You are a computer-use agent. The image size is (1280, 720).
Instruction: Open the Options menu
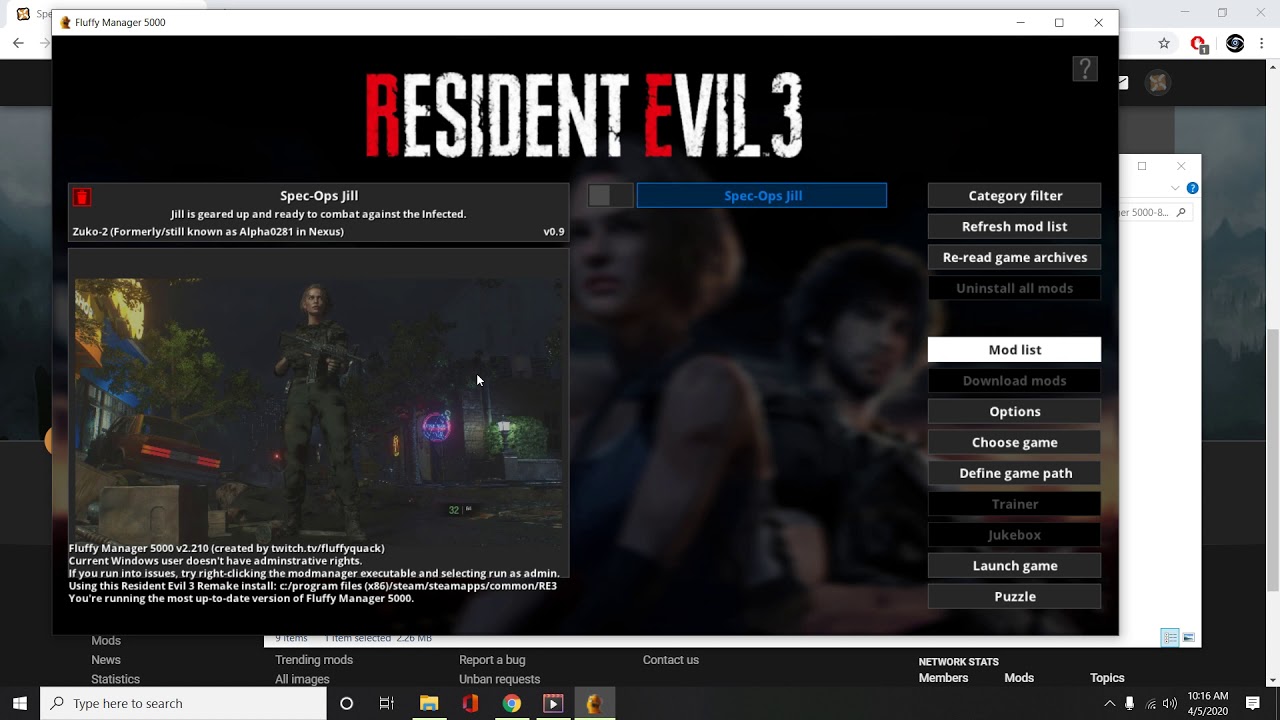[x=1014, y=411]
